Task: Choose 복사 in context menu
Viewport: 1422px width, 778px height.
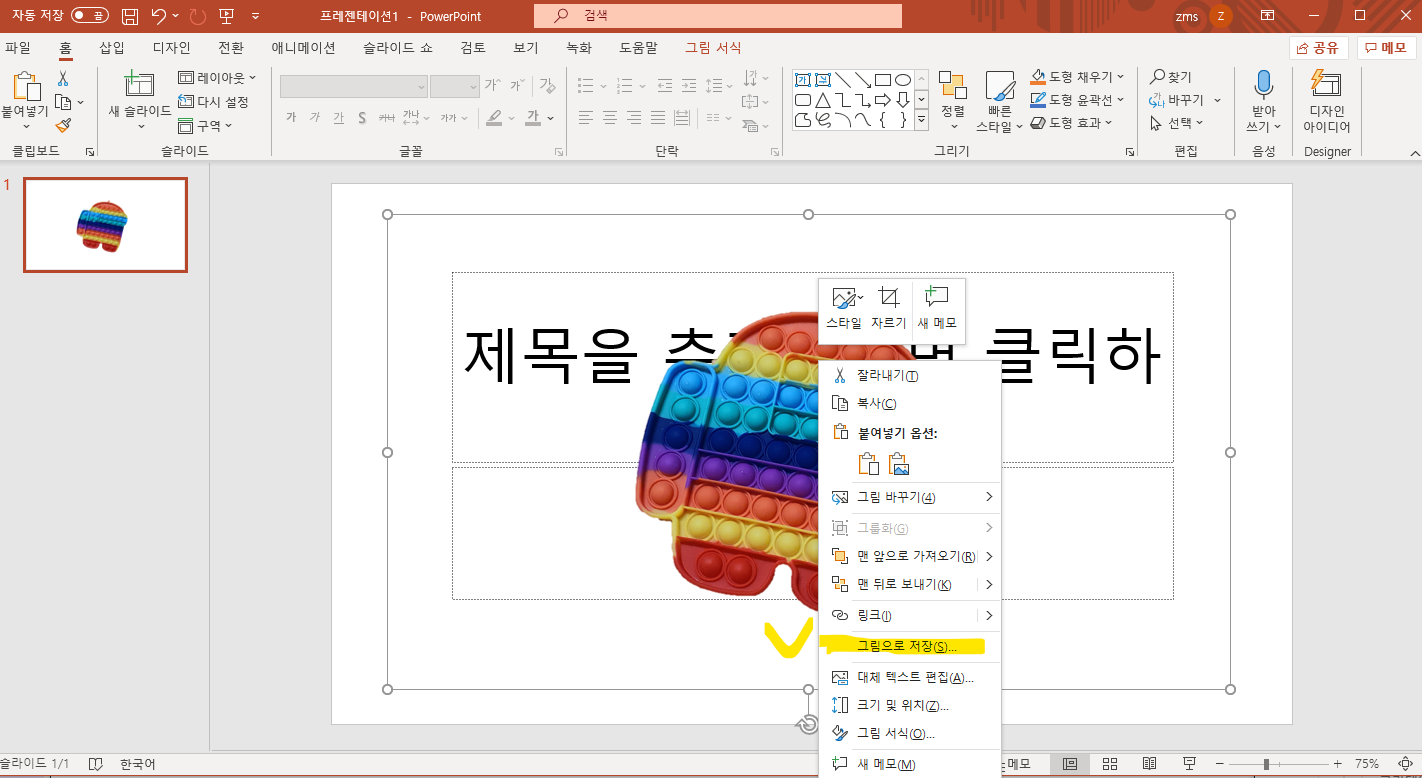Action: click(910, 403)
